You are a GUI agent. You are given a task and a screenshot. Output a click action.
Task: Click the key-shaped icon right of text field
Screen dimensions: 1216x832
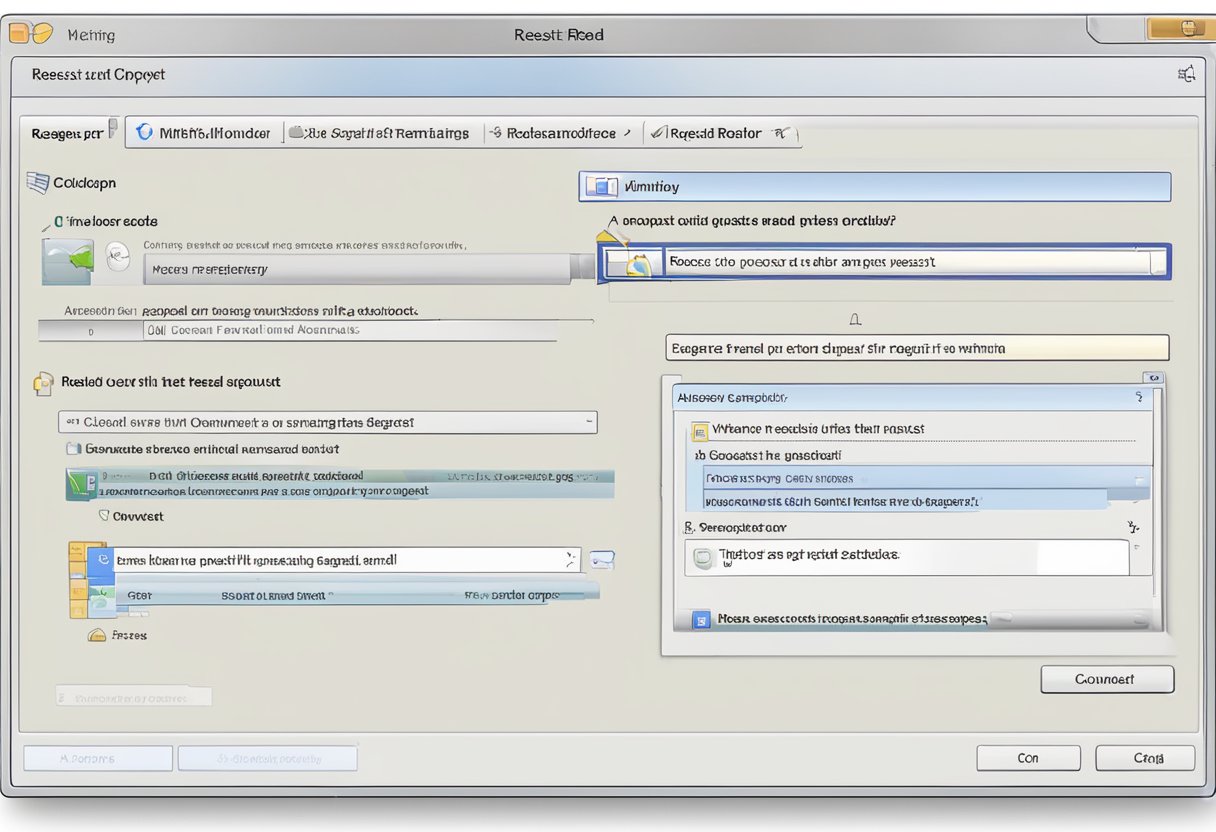click(602, 560)
